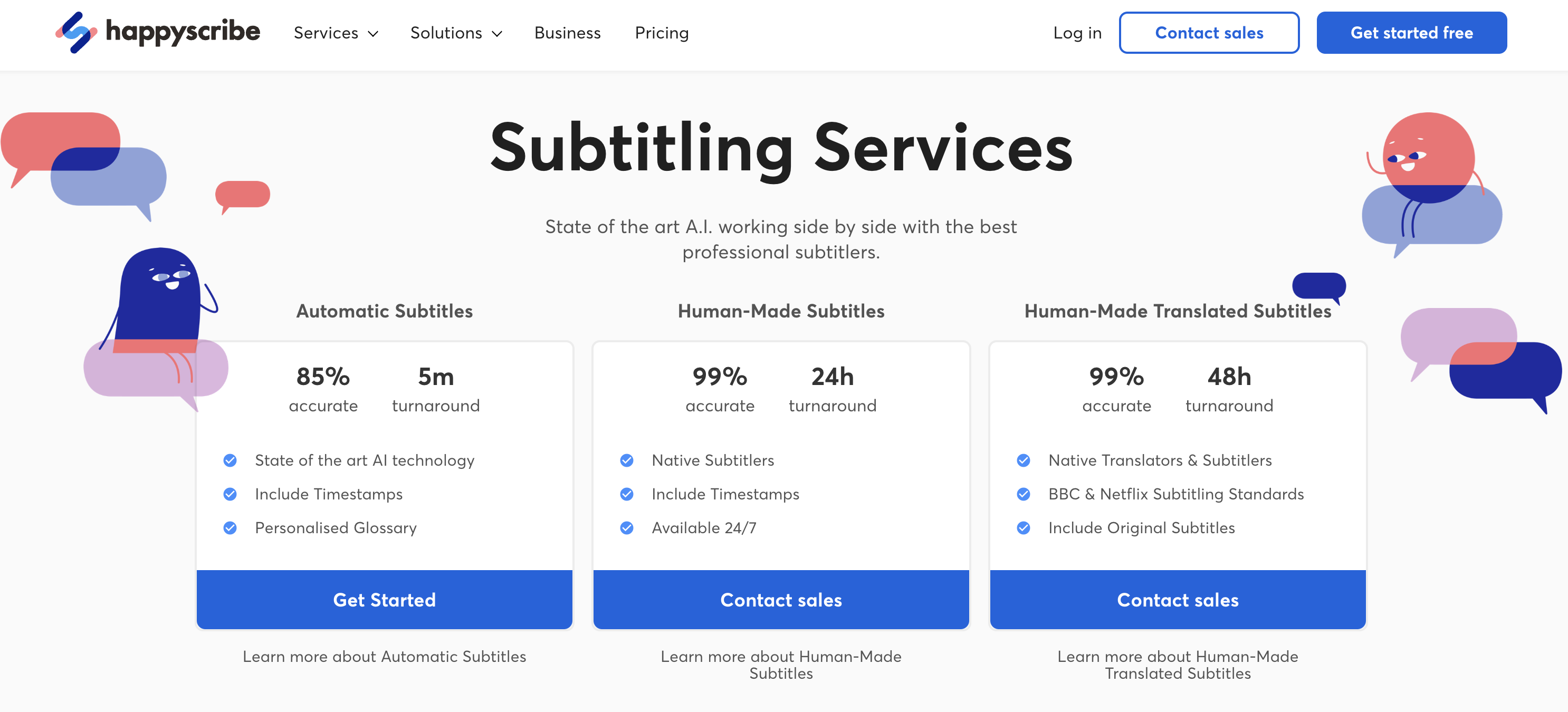Viewport: 1568px width, 712px height.
Task: Click Contact sales in the top navigation
Action: pyautogui.click(x=1209, y=33)
